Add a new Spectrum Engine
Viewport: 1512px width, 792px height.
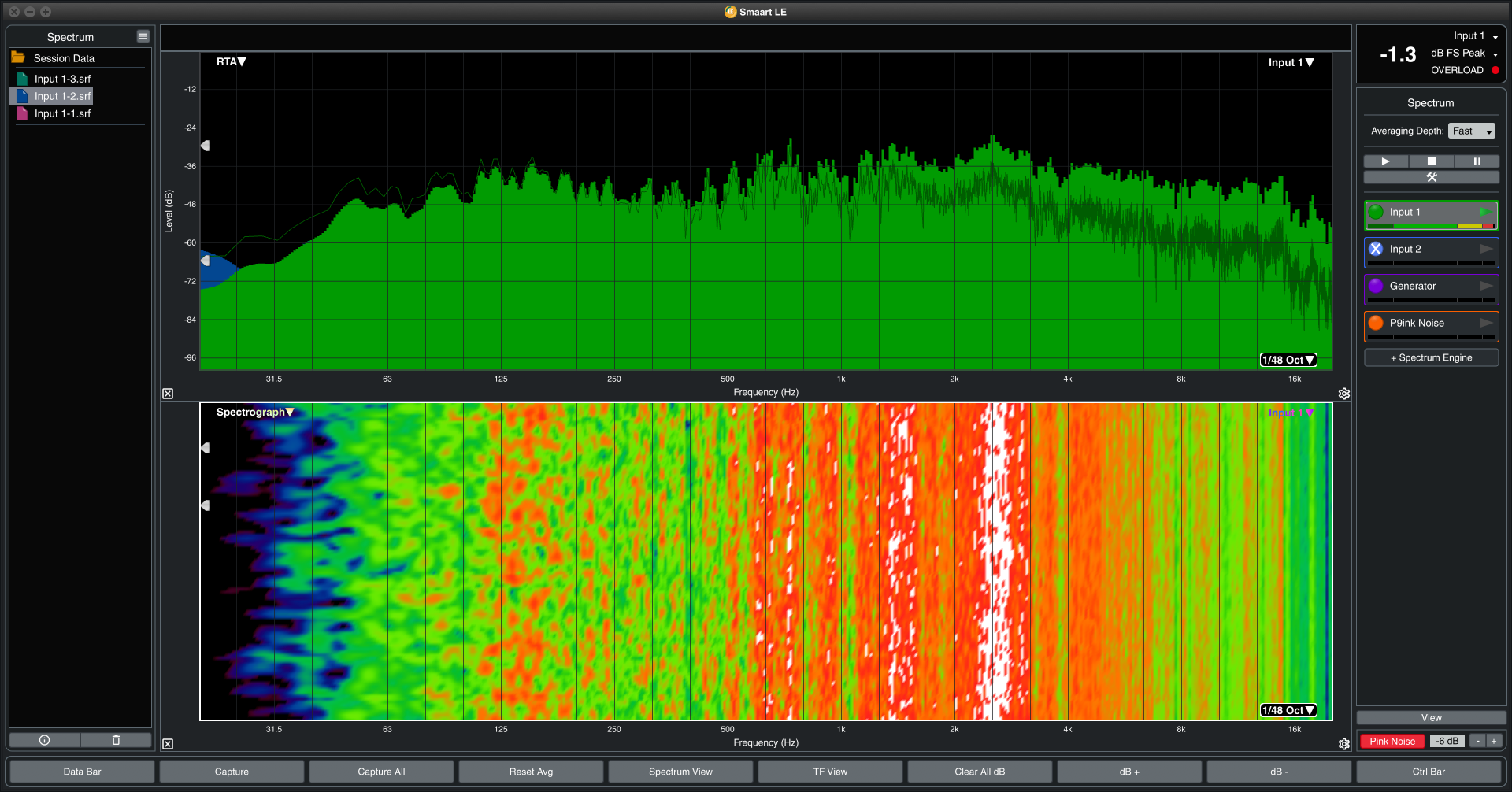[x=1432, y=357]
